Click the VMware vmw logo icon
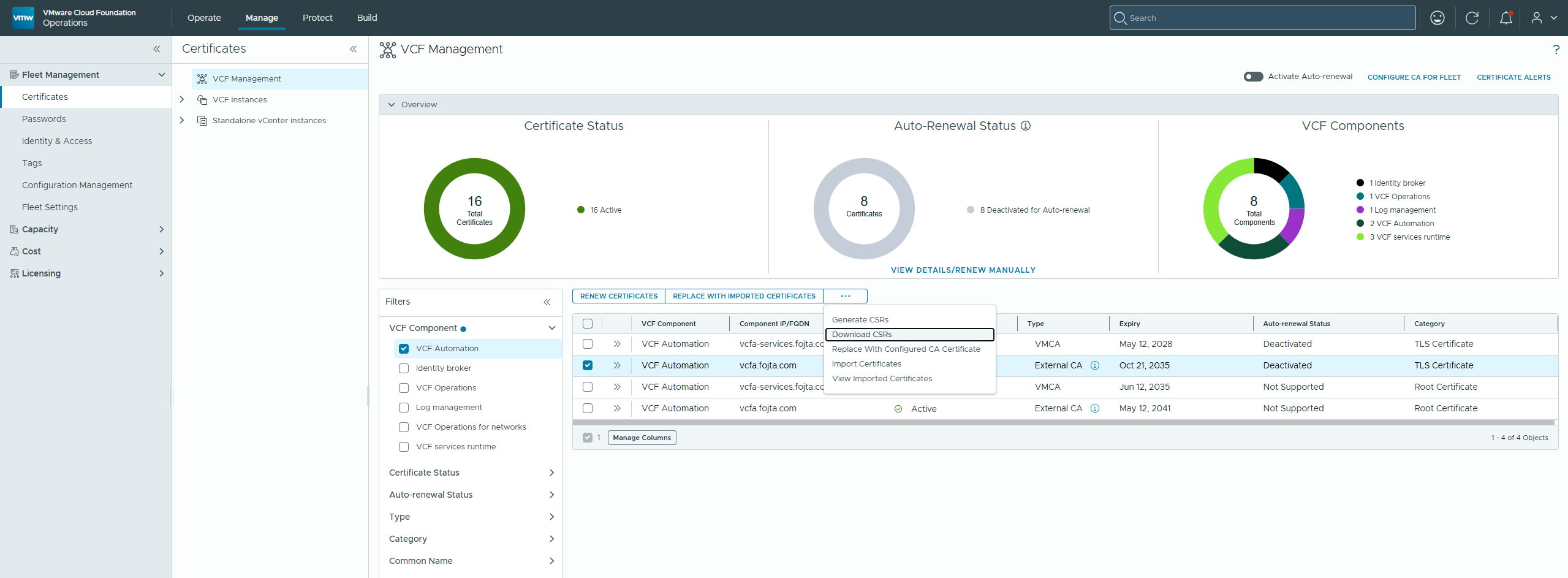The width and height of the screenshot is (1568, 578). point(23,18)
